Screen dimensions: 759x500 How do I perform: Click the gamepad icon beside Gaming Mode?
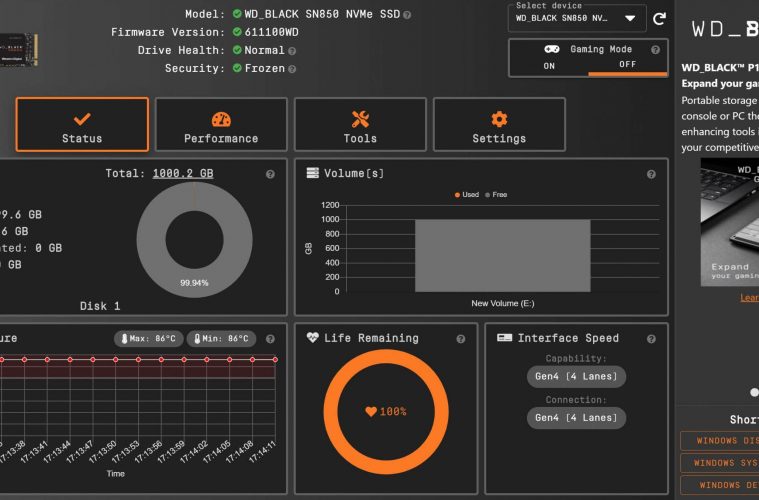tap(552, 49)
